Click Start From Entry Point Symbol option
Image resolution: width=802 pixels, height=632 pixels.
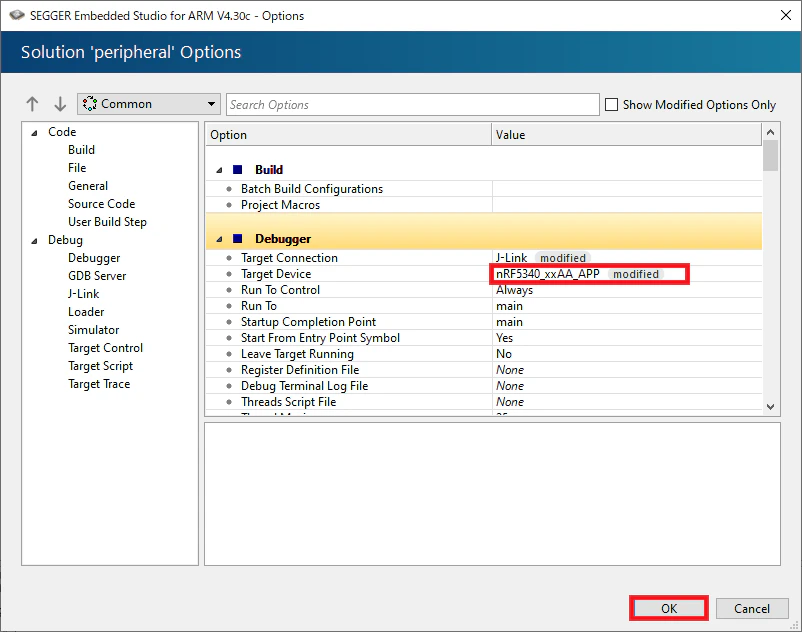tap(321, 338)
